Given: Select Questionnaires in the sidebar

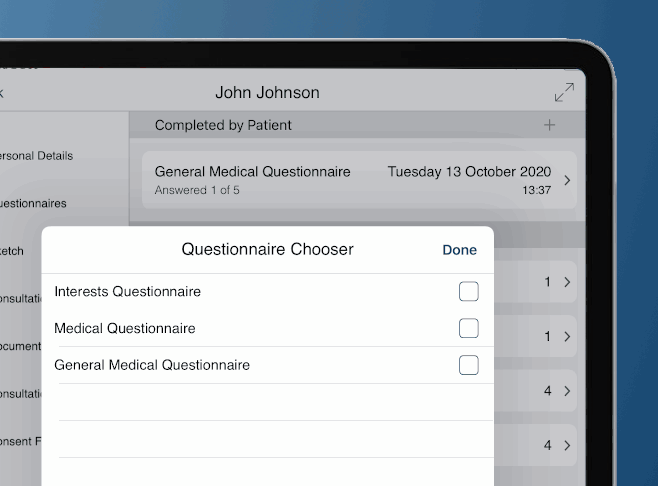Looking at the screenshot, I should tap(33, 204).
